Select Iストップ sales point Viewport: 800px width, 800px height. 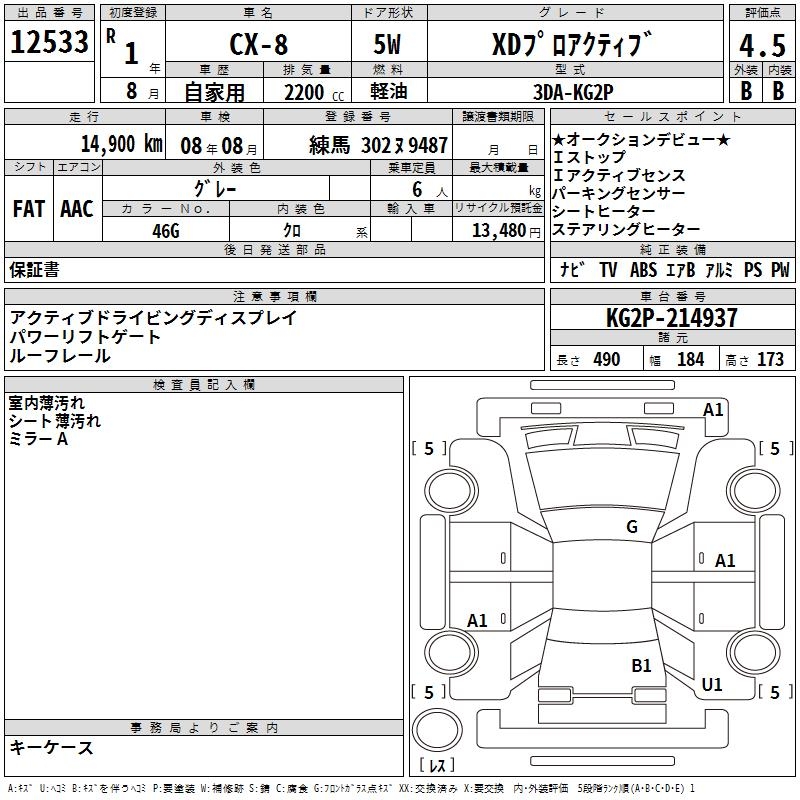(589, 157)
